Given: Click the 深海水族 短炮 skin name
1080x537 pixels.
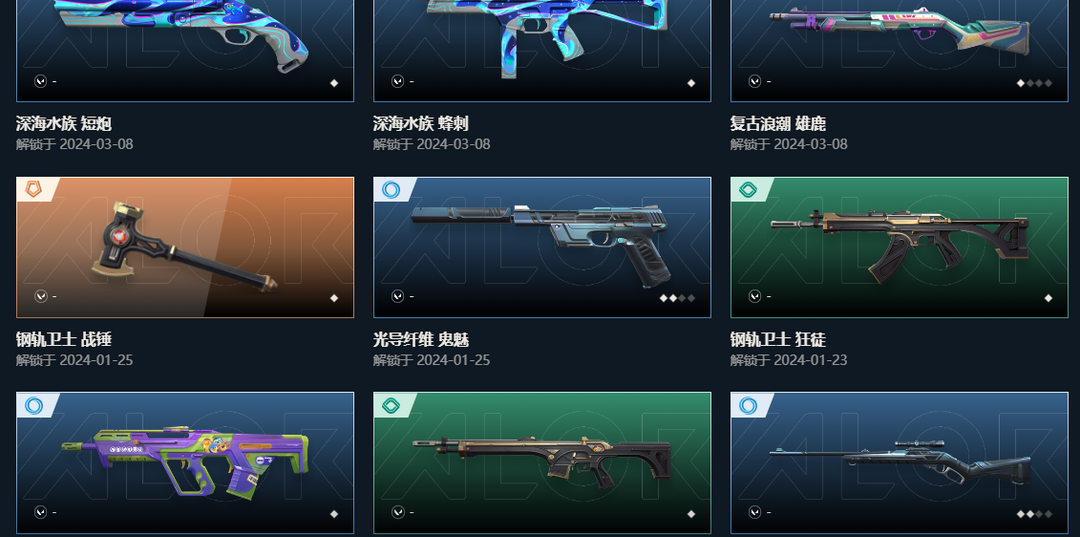Looking at the screenshot, I should [x=64, y=124].
